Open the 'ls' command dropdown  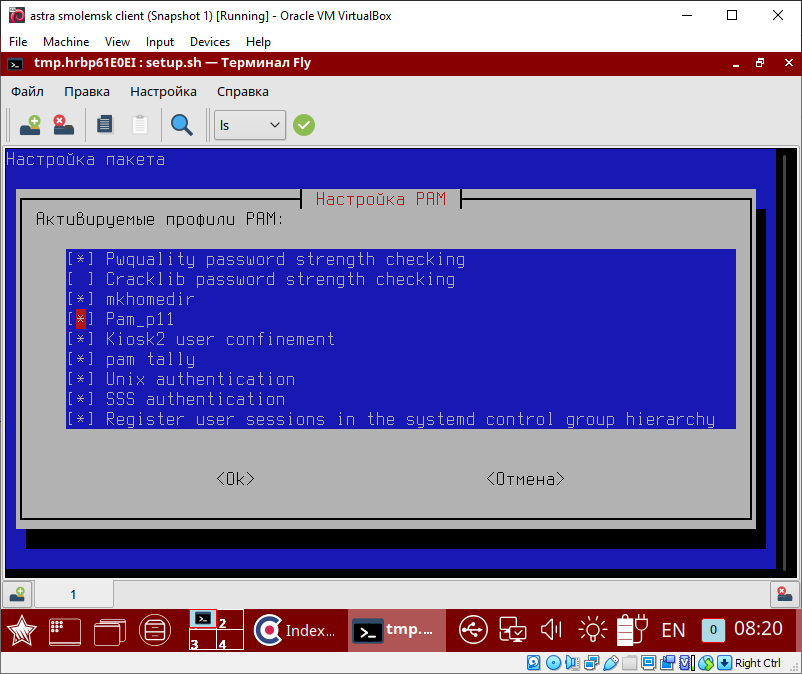click(250, 125)
